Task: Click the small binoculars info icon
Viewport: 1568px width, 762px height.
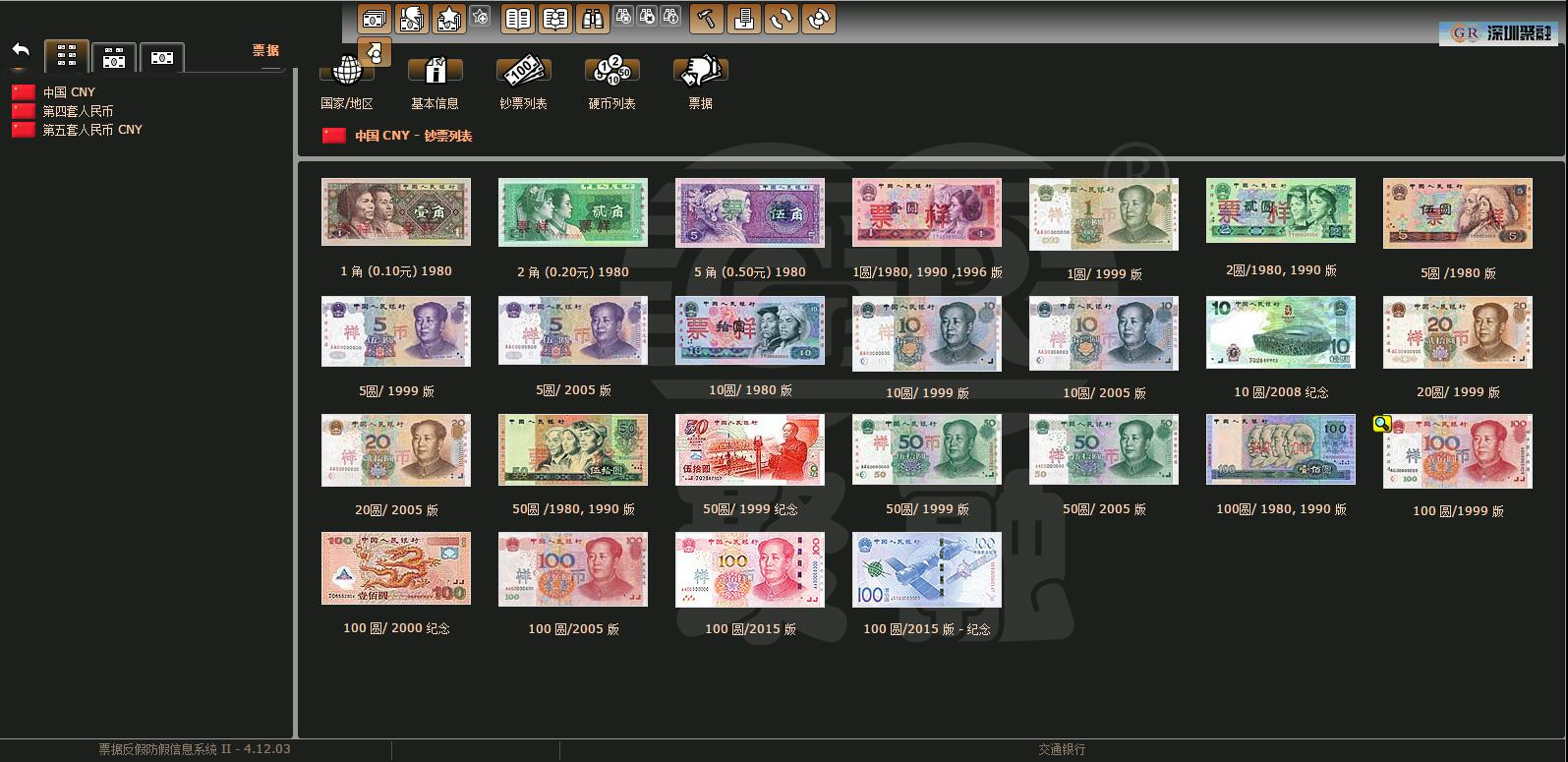Action: pos(670,16)
